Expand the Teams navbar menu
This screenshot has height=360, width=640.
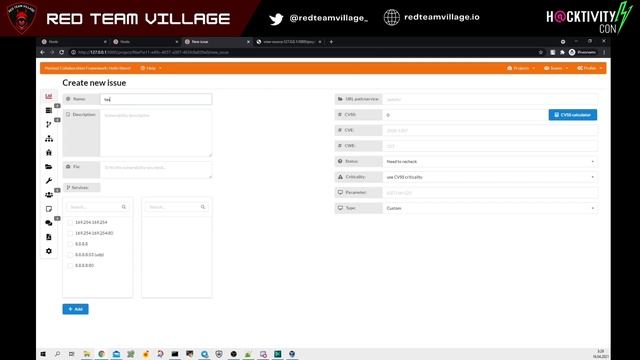coord(556,68)
